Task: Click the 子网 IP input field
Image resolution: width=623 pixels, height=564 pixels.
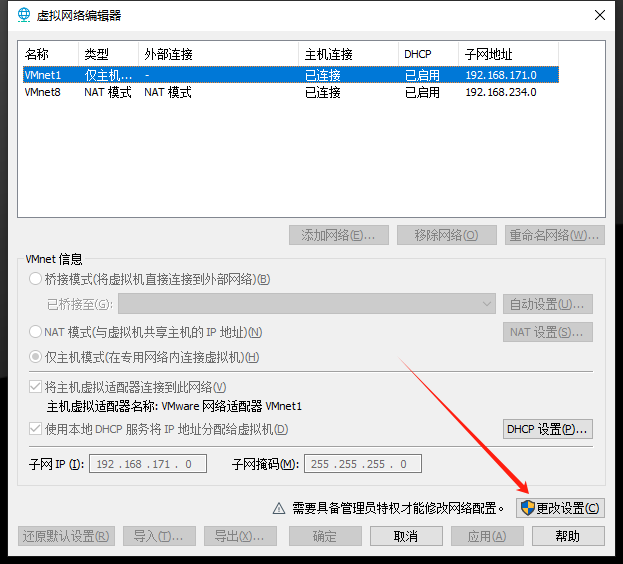Action: [148, 464]
